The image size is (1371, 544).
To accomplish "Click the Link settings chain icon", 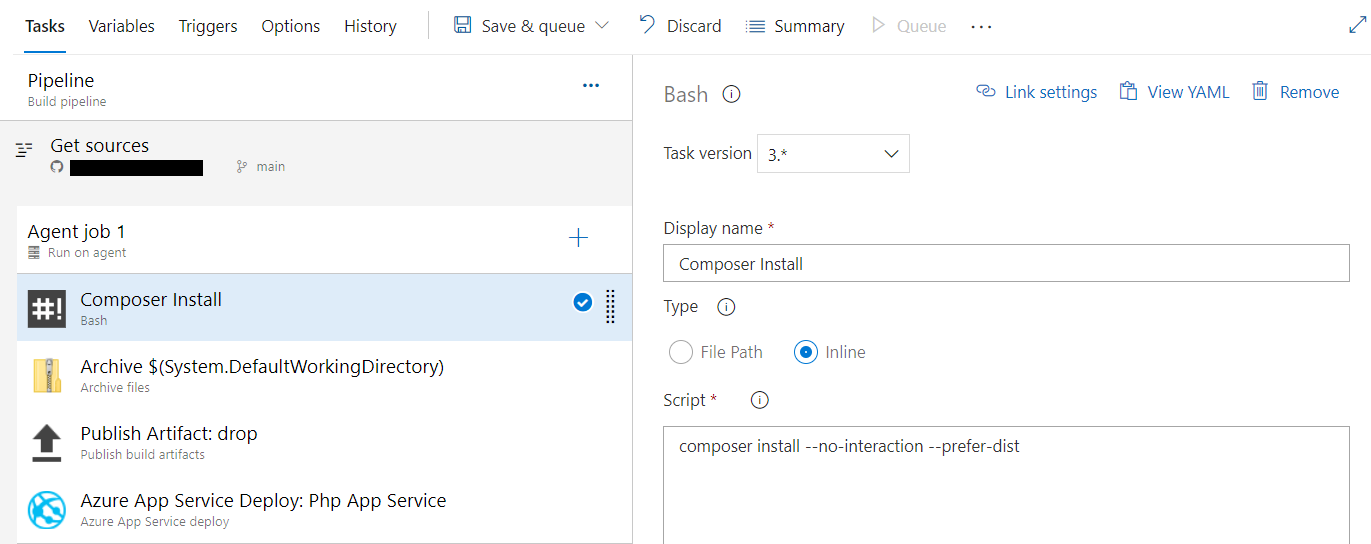I will pyautogui.click(x=985, y=91).
